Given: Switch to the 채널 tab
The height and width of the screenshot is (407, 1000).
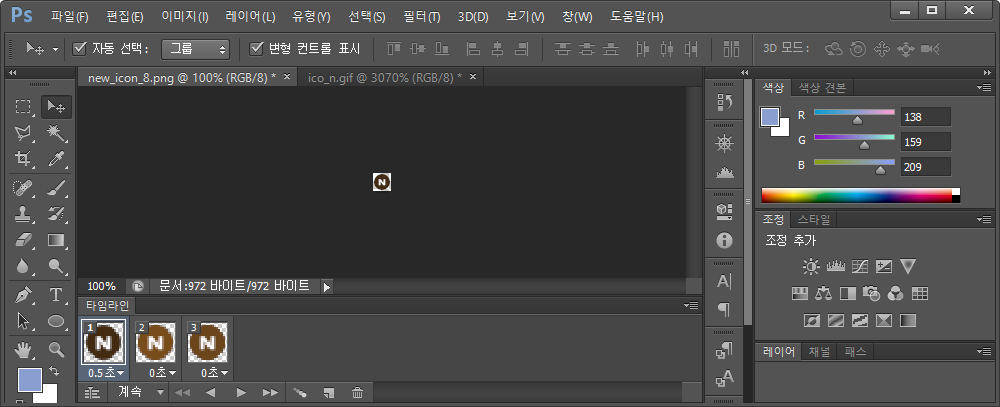Looking at the screenshot, I should 820,351.
